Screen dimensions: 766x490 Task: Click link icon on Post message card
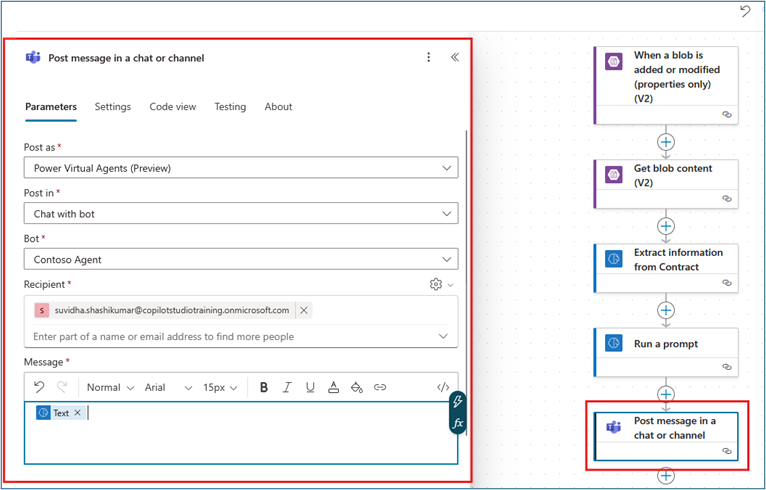pyautogui.click(x=727, y=450)
